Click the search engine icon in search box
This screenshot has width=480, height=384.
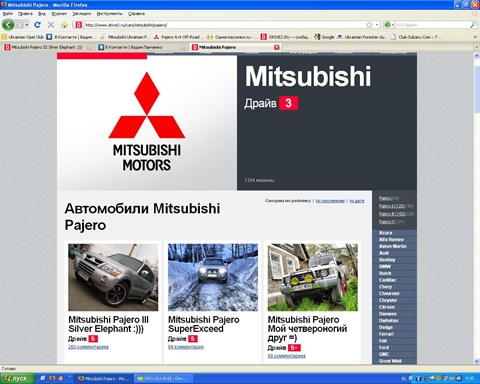pos(387,25)
